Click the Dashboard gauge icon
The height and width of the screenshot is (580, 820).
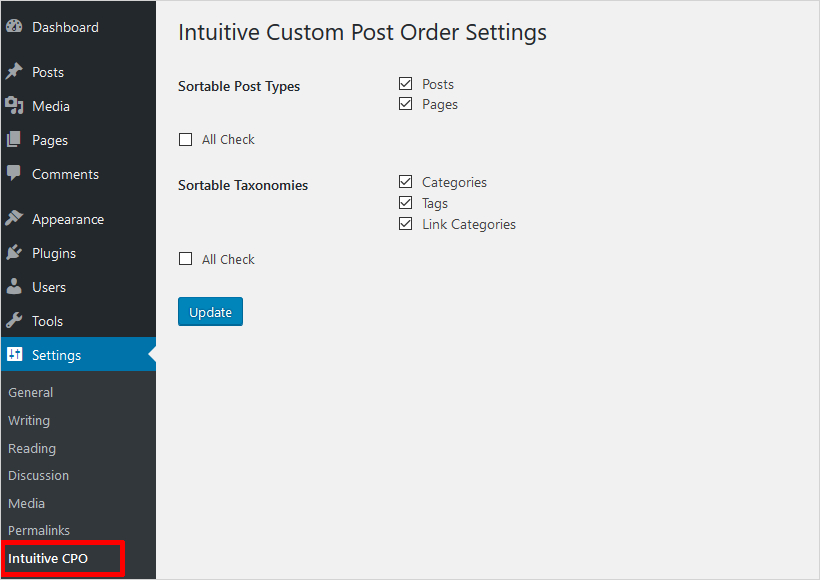click(x=14, y=27)
